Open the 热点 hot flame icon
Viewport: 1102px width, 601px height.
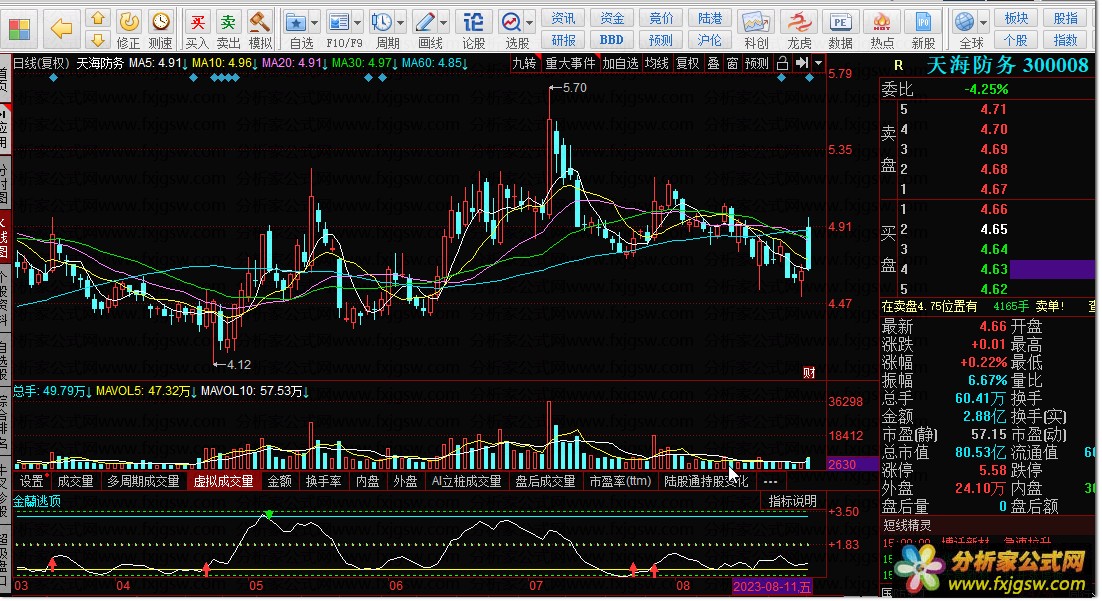(882, 22)
